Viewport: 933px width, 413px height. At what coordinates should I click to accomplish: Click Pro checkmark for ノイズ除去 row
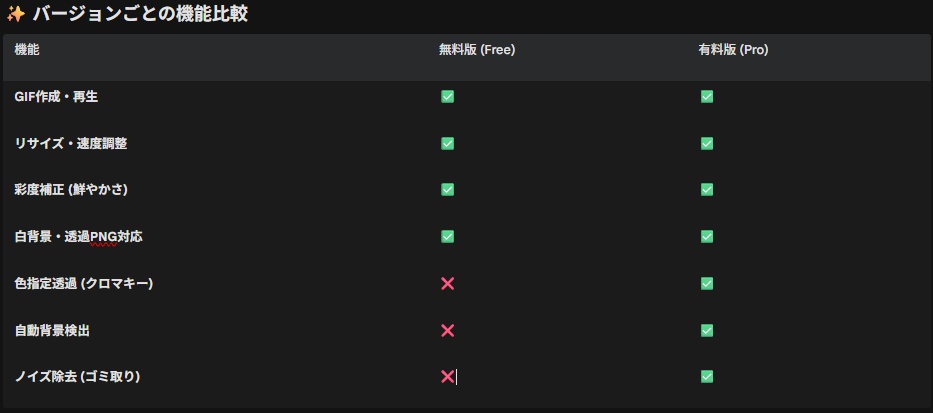(707, 377)
